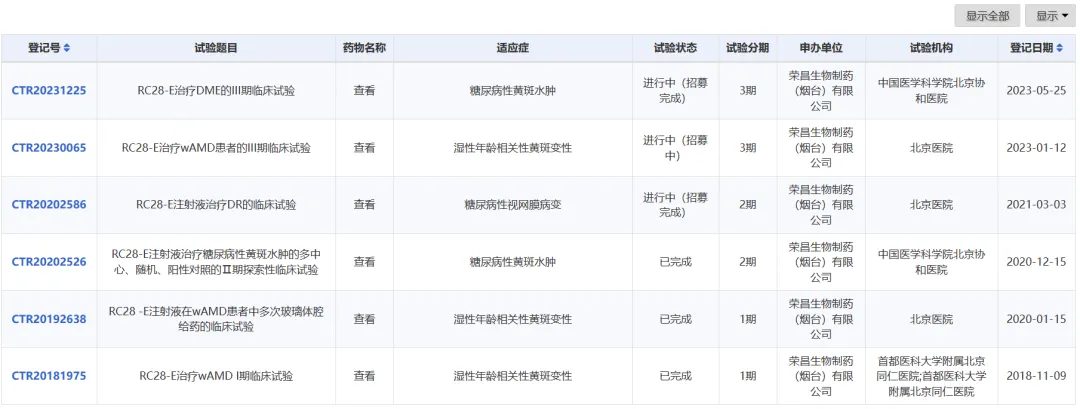
Task: Open trial CTR20181975 link
Action: [x=49, y=376]
